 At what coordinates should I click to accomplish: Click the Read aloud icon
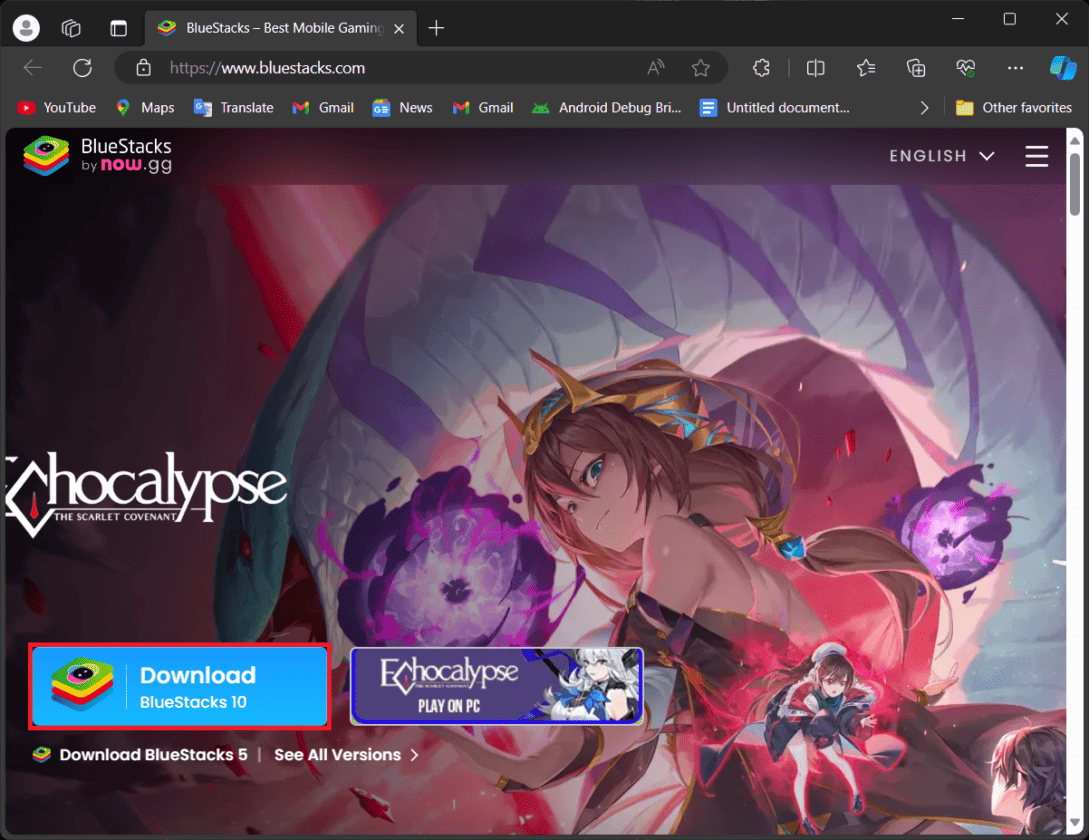pyautogui.click(x=656, y=68)
